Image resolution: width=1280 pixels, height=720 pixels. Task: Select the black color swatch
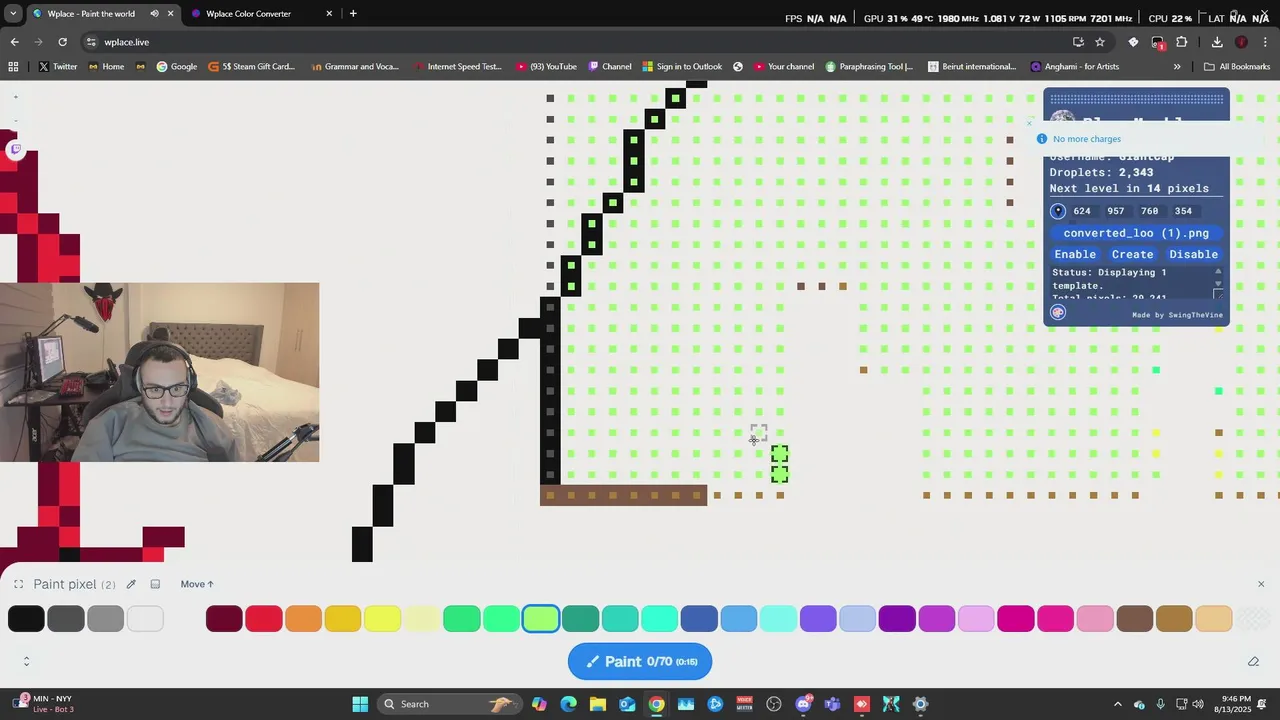pos(26,619)
